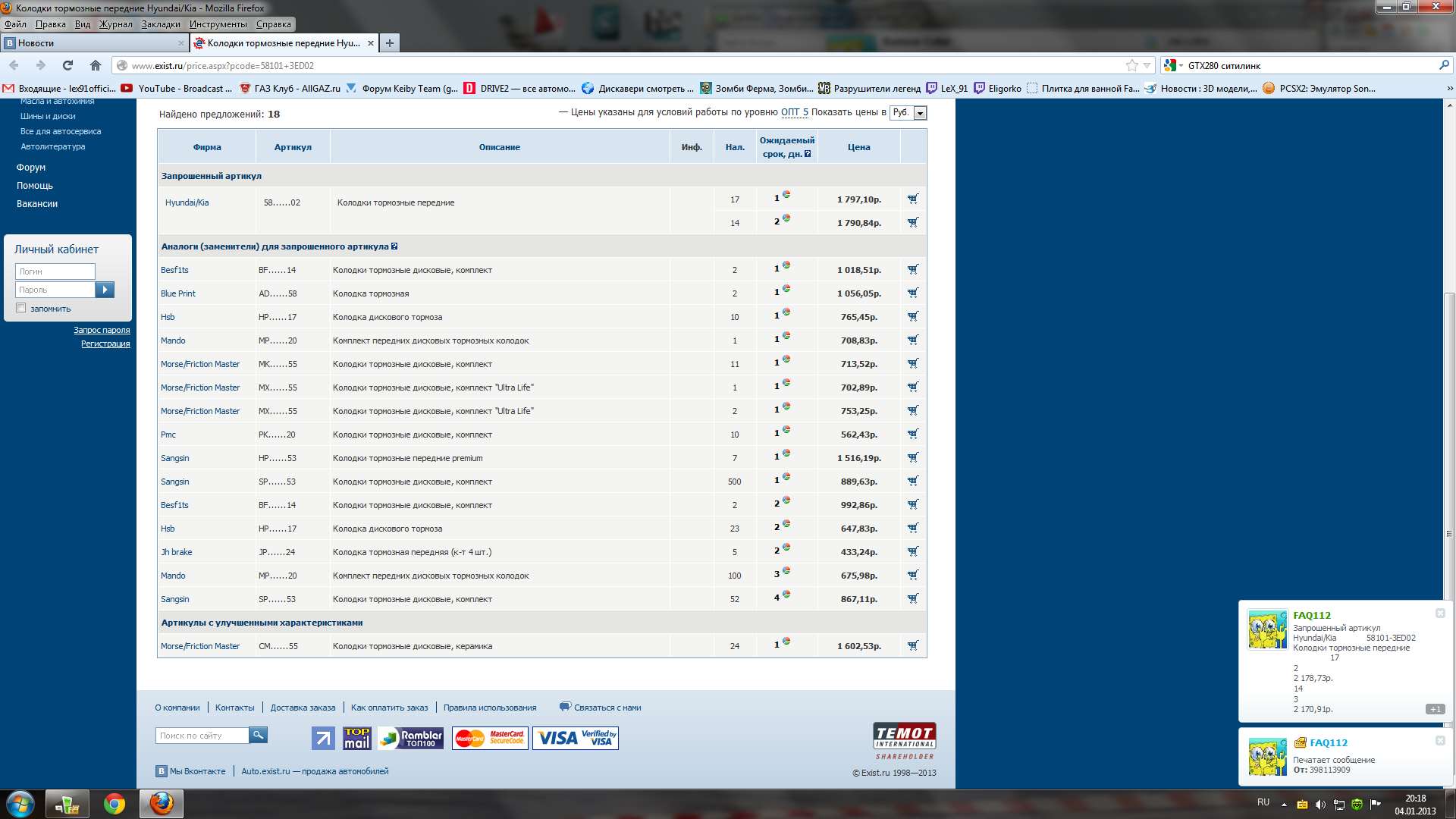The height and width of the screenshot is (819, 1456).
Task: Open YouTube Broadcast bookmark
Action: point(177,88)
